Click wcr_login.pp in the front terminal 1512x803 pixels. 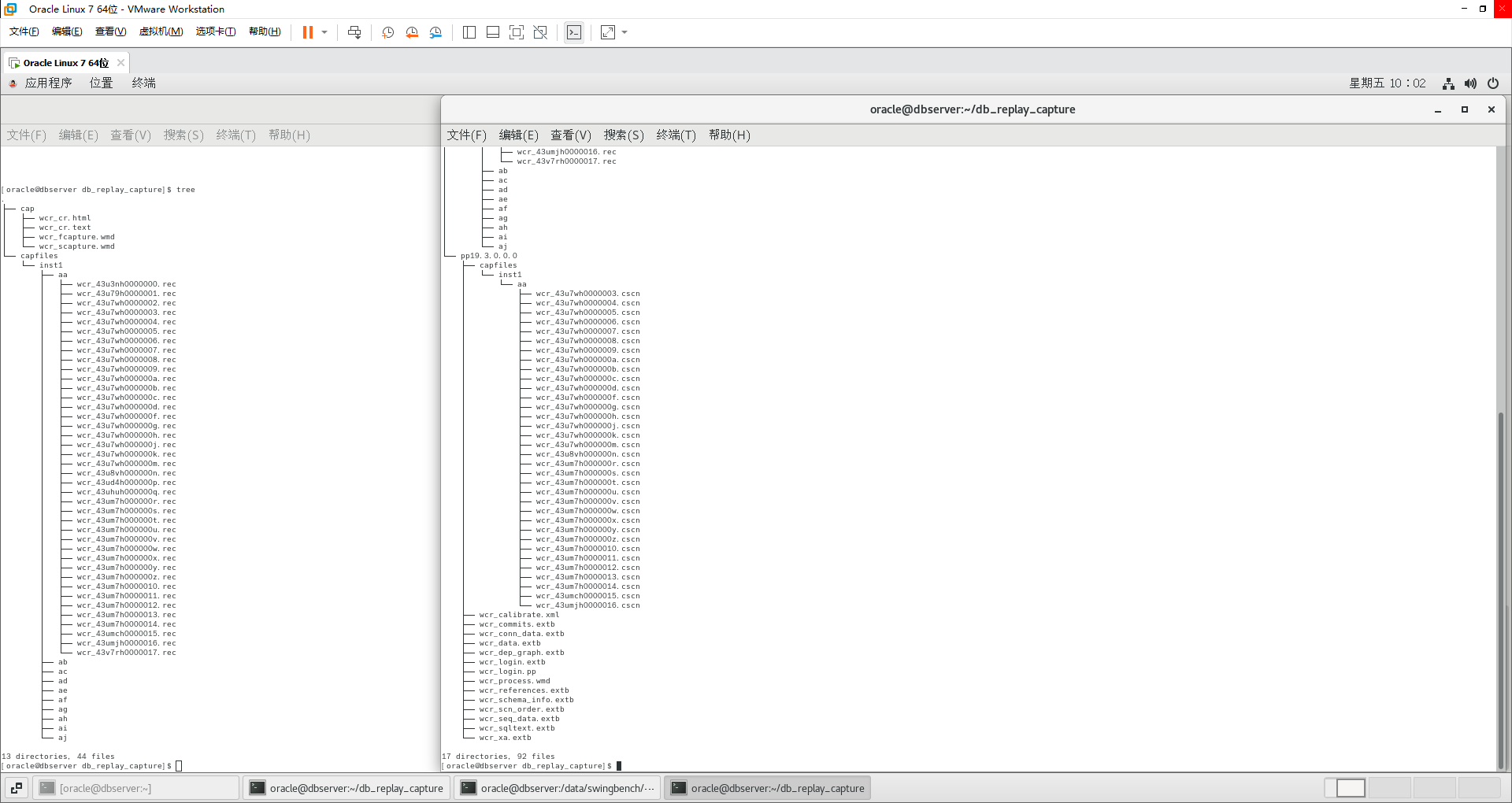[x=507, y=672]
